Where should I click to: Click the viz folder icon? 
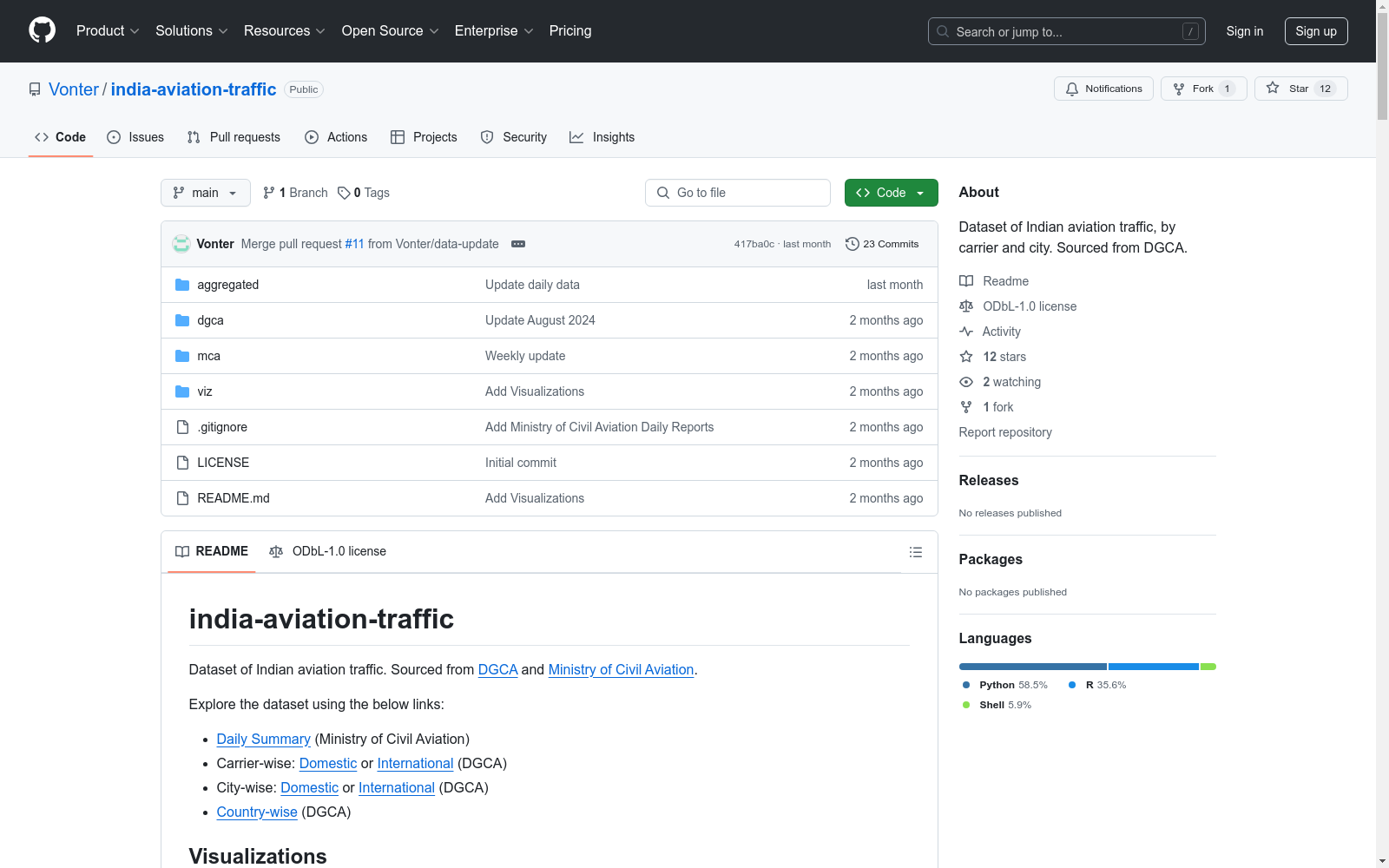tap(182, 391)
